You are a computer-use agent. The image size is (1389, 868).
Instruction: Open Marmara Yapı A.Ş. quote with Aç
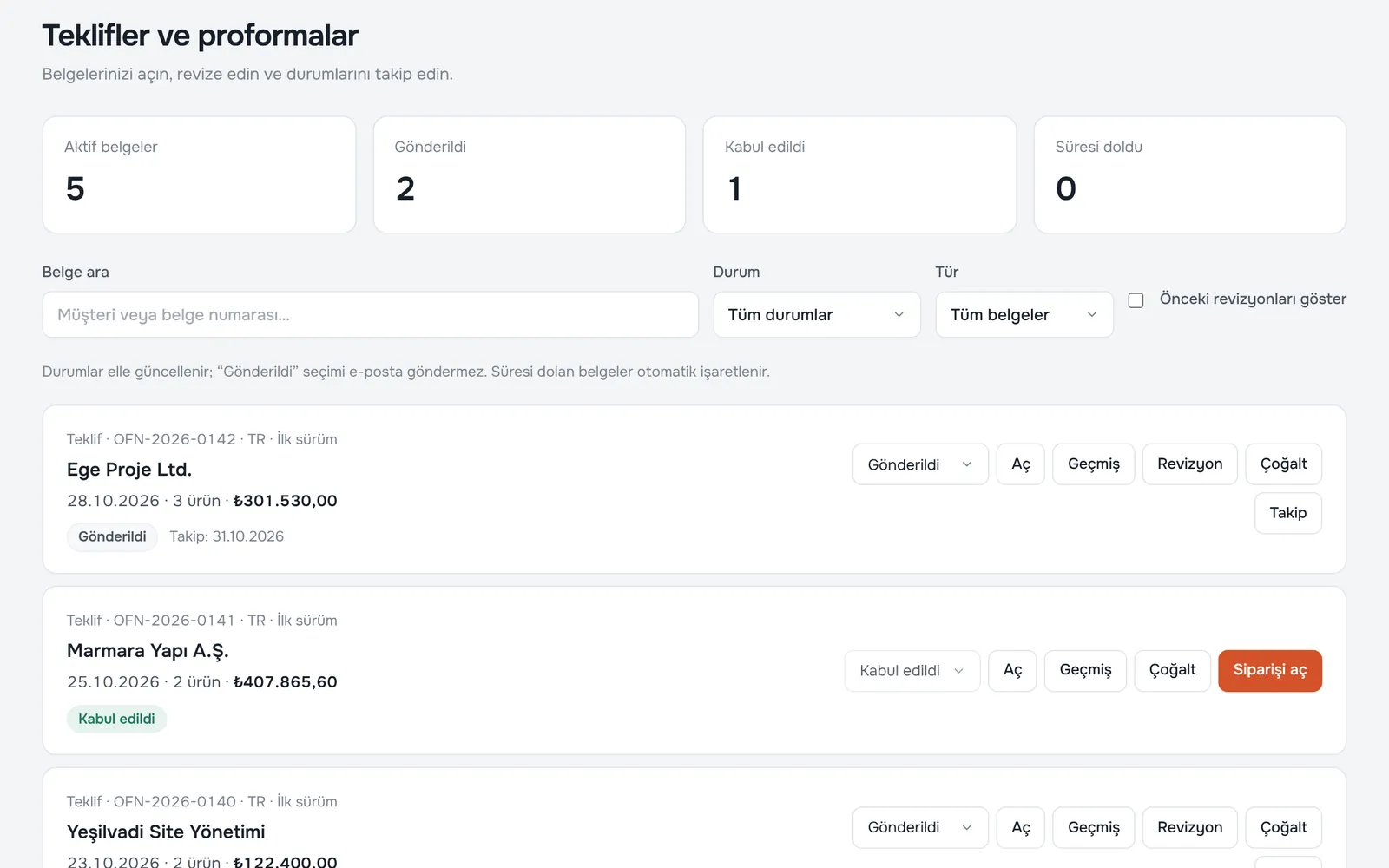1012,671
